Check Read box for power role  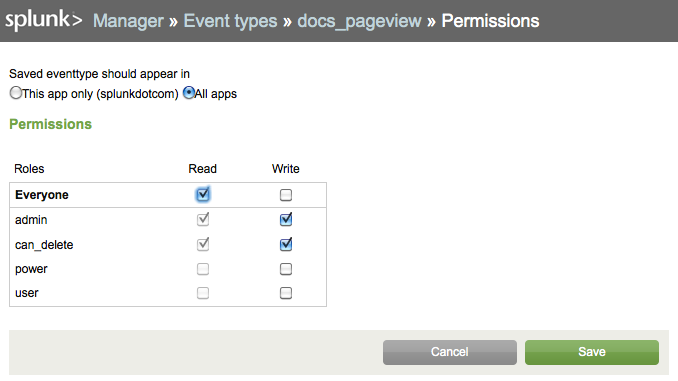click(x=203, y=269)
